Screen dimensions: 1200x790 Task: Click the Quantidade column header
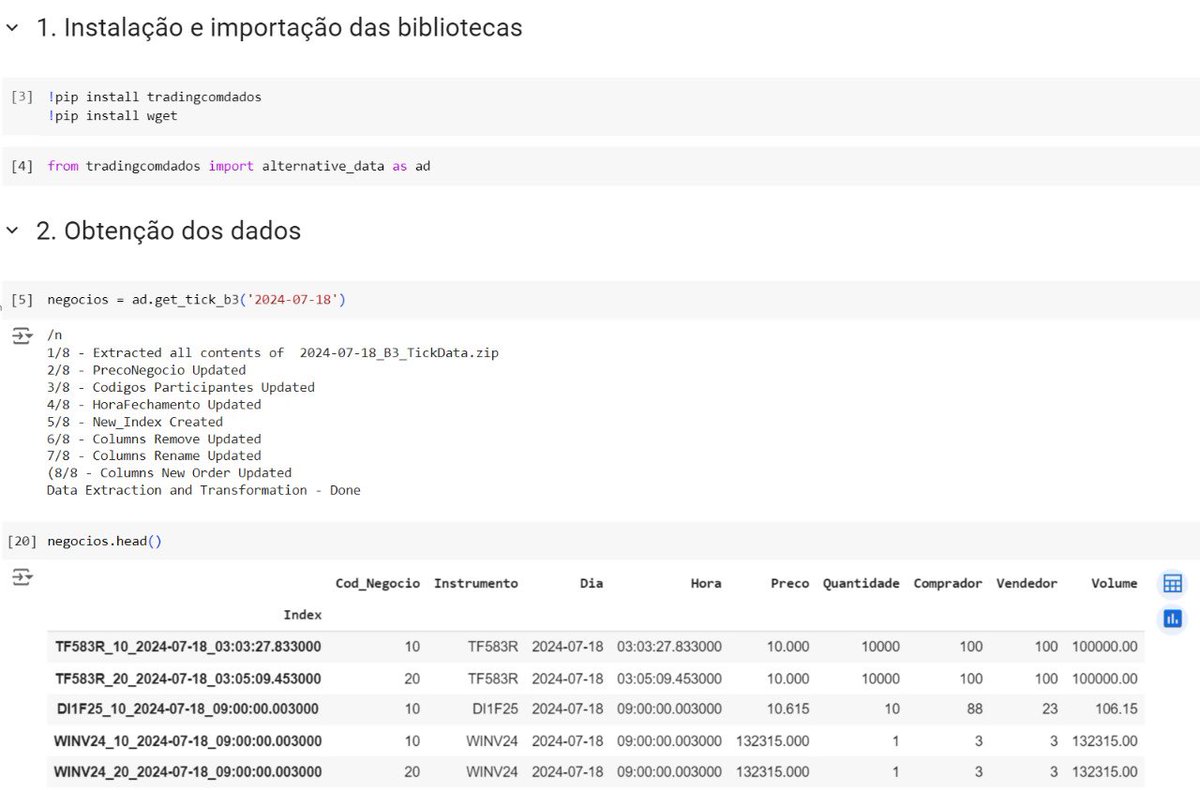click(861, 583)
